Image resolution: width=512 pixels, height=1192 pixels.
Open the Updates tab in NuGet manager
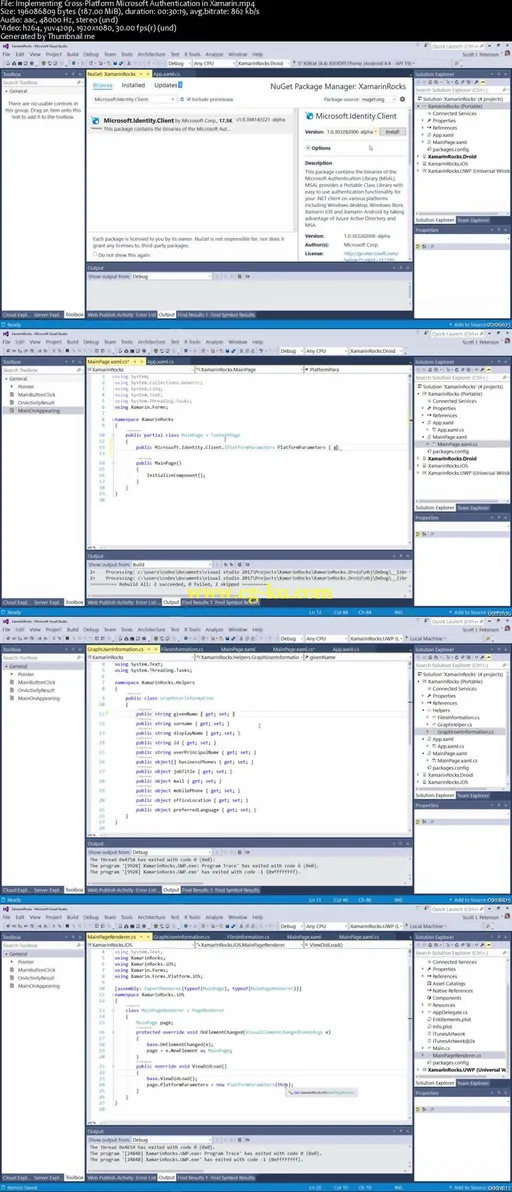(x=168, y=85)
